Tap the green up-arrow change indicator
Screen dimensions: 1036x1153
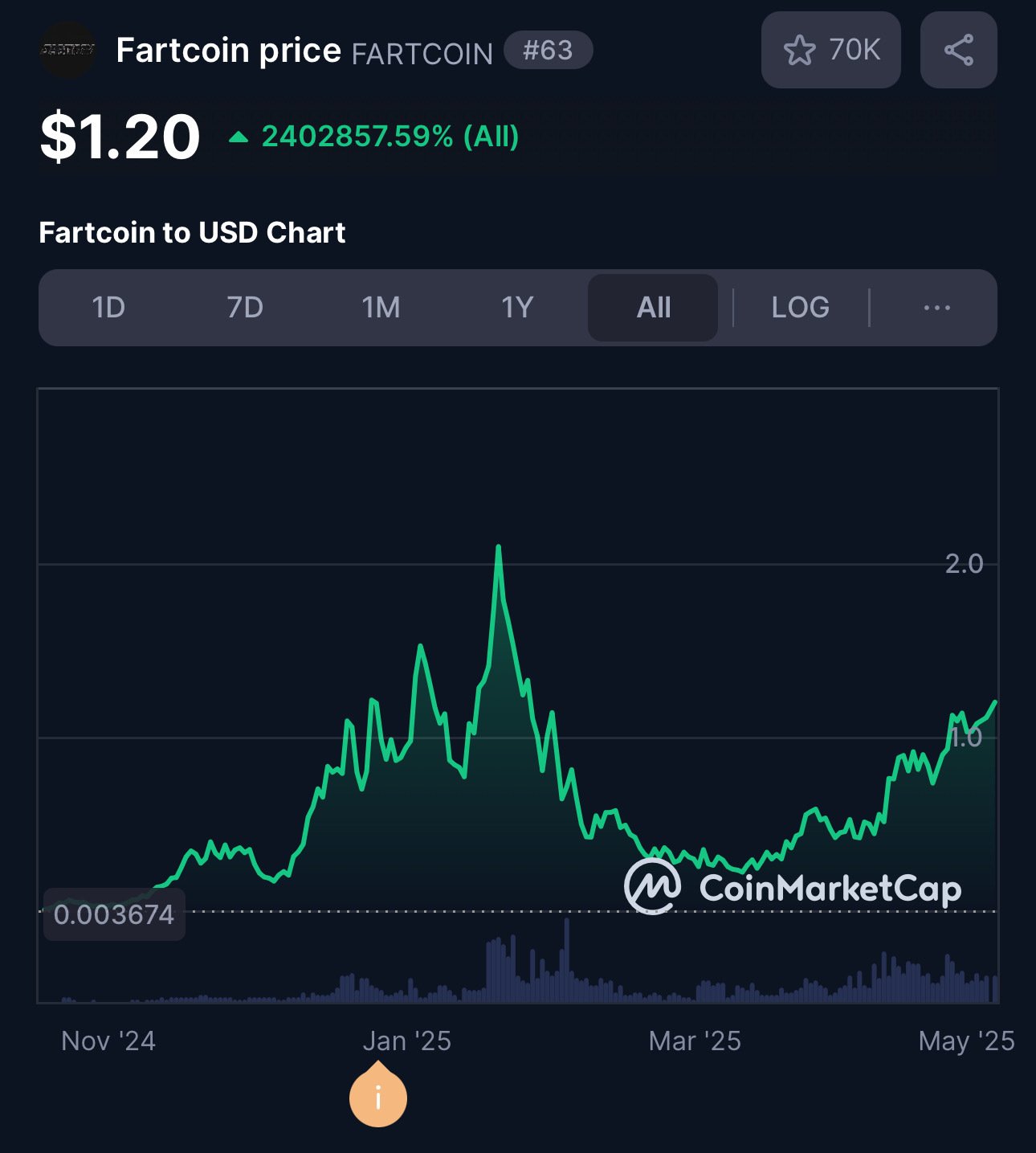click(239, 137)
